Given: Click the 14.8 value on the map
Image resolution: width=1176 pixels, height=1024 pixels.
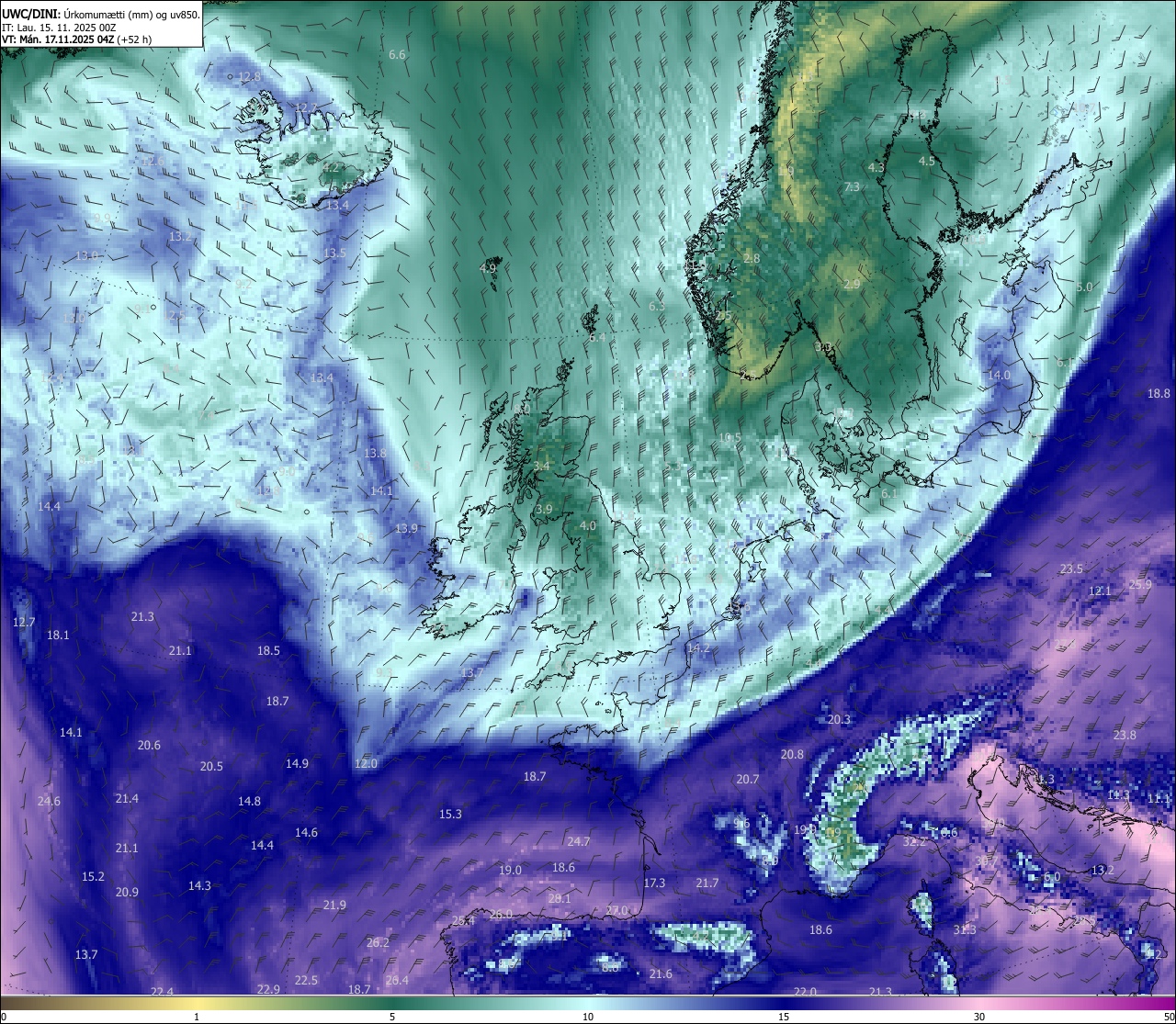Looking at the screenshot, I should pos(249,801).
